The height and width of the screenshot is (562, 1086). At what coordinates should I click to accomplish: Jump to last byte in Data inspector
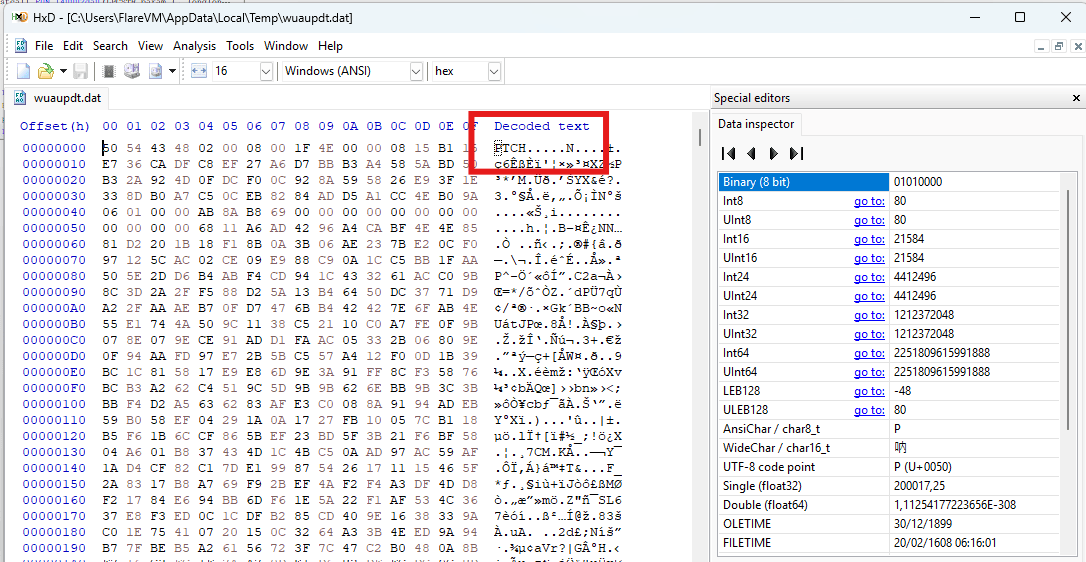coord(796,153)
